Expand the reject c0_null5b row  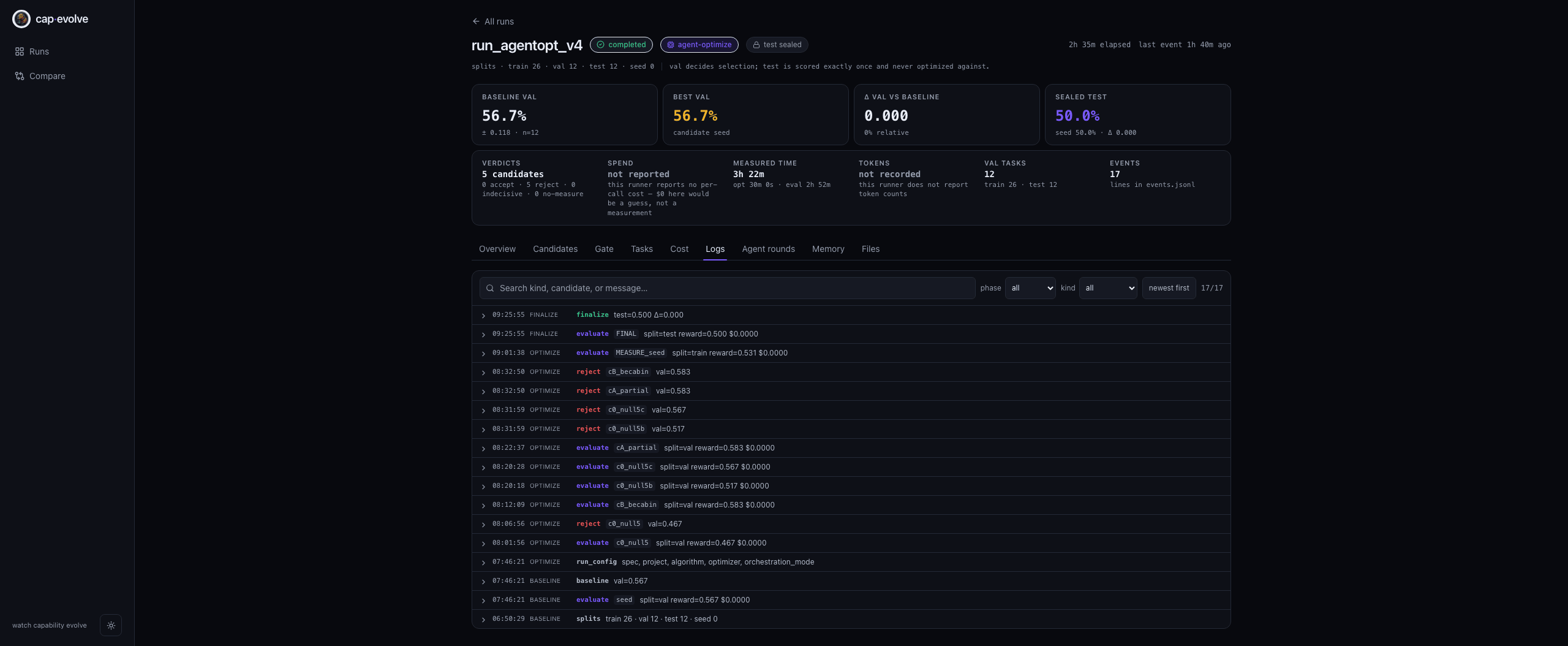click(851, 429)
